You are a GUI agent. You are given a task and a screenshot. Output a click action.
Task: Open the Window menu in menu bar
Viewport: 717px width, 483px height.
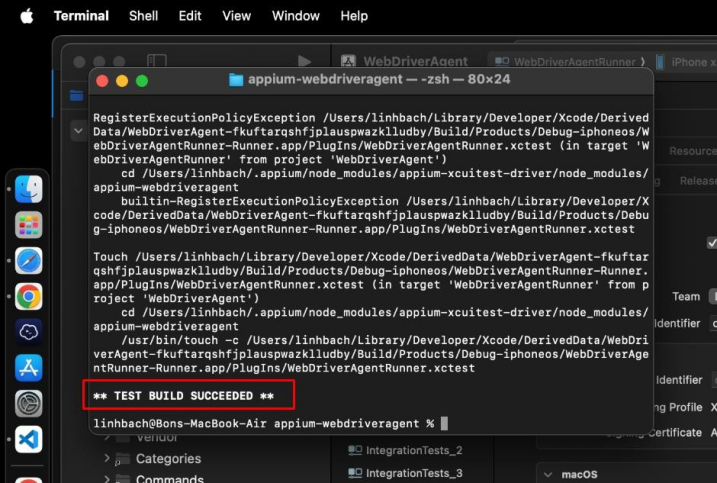(296, 16)
